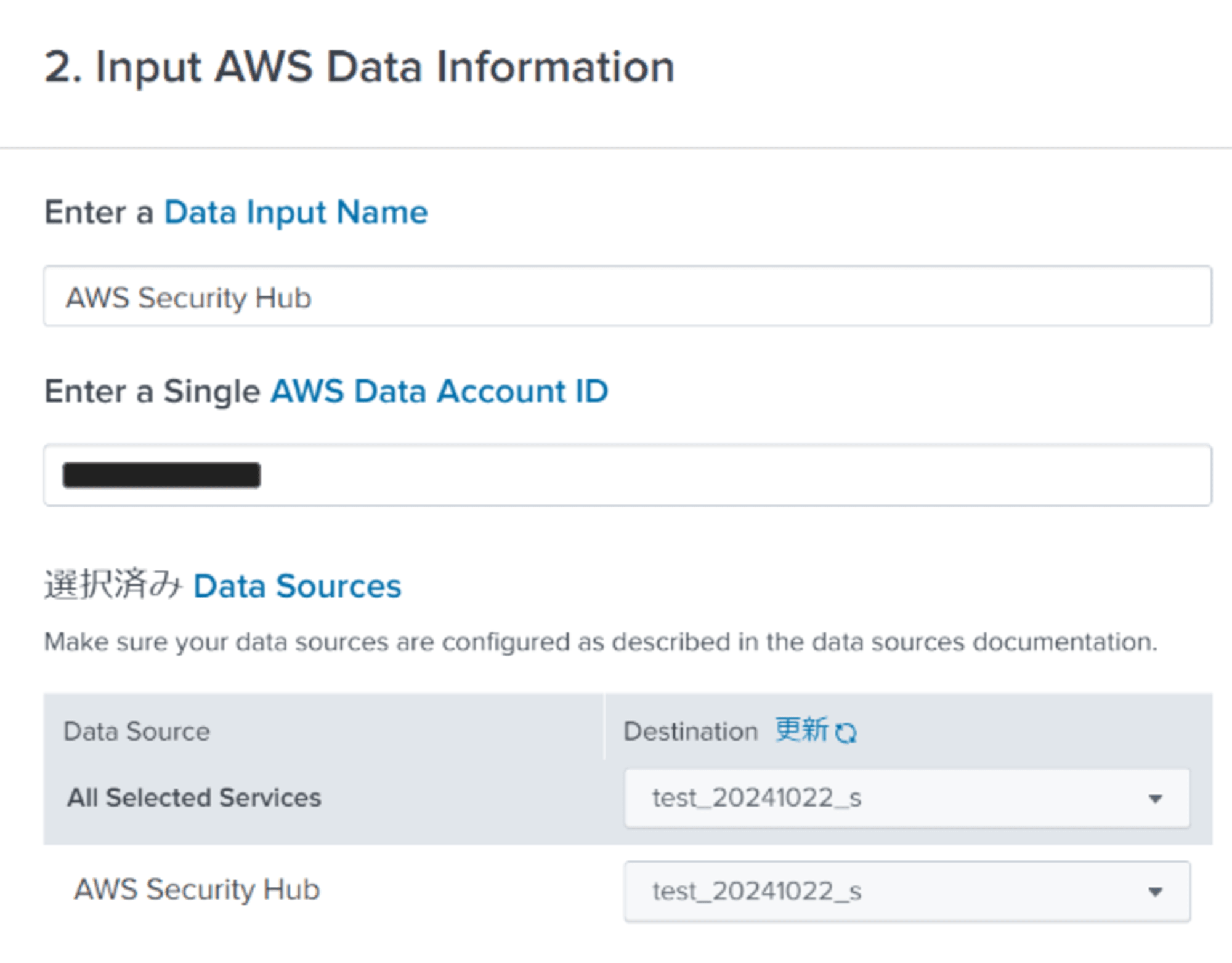Click the 'Make sure your data sources' description text
The height and width of the screenshot is (963, 1232).
[601, 642]
